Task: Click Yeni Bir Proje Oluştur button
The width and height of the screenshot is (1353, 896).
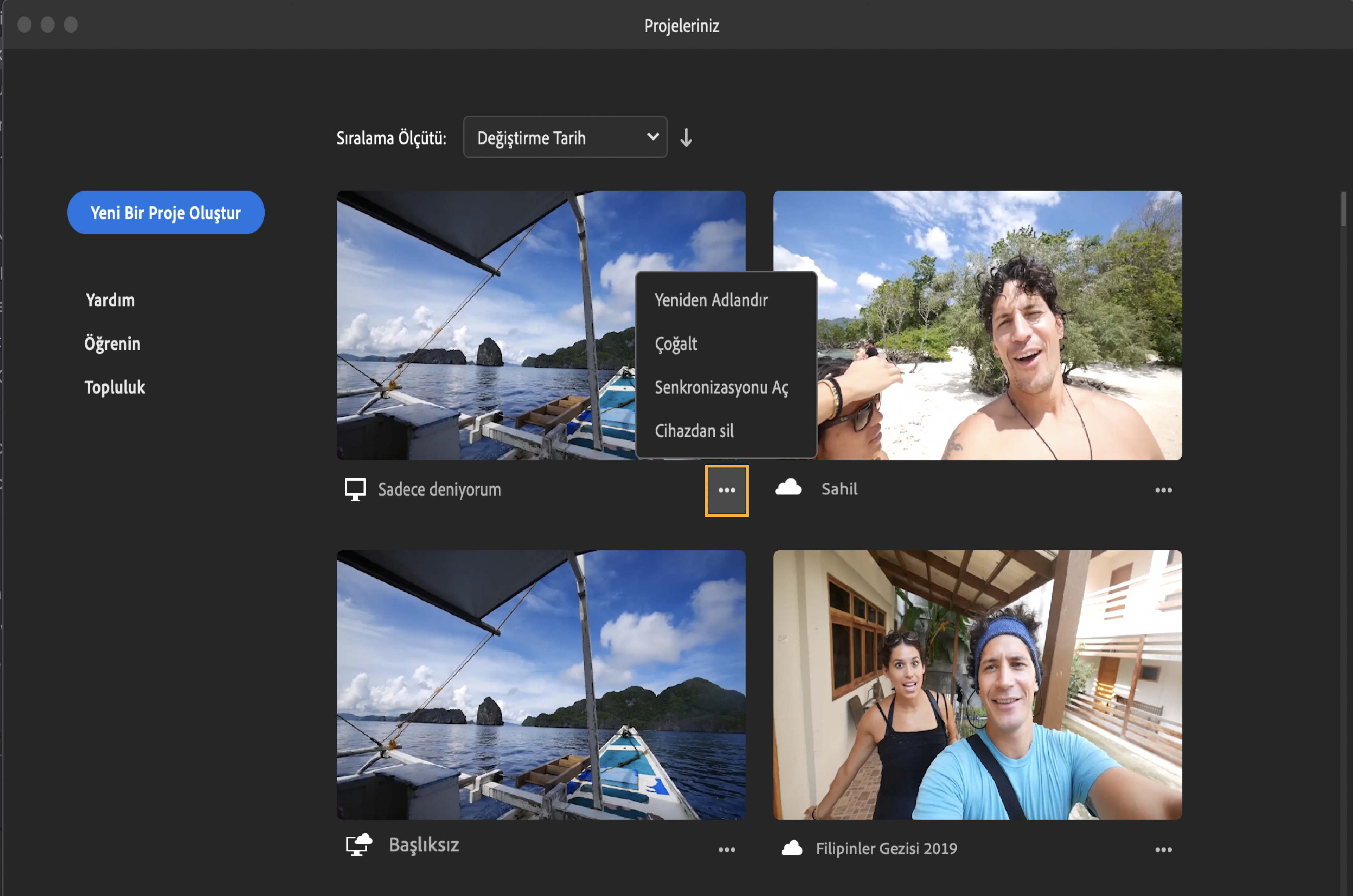Action: [x=166, y=213]
